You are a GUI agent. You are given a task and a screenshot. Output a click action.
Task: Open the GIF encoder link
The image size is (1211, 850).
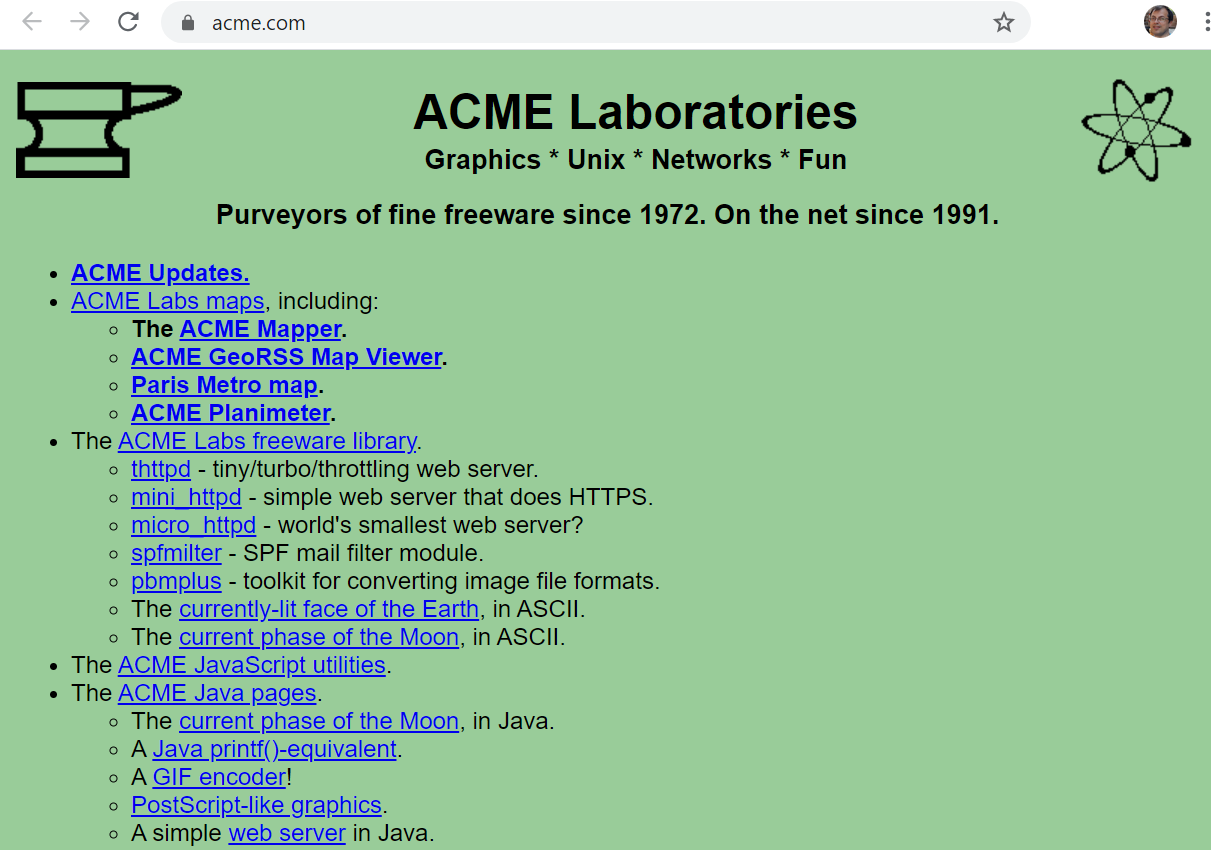(219, 777)
